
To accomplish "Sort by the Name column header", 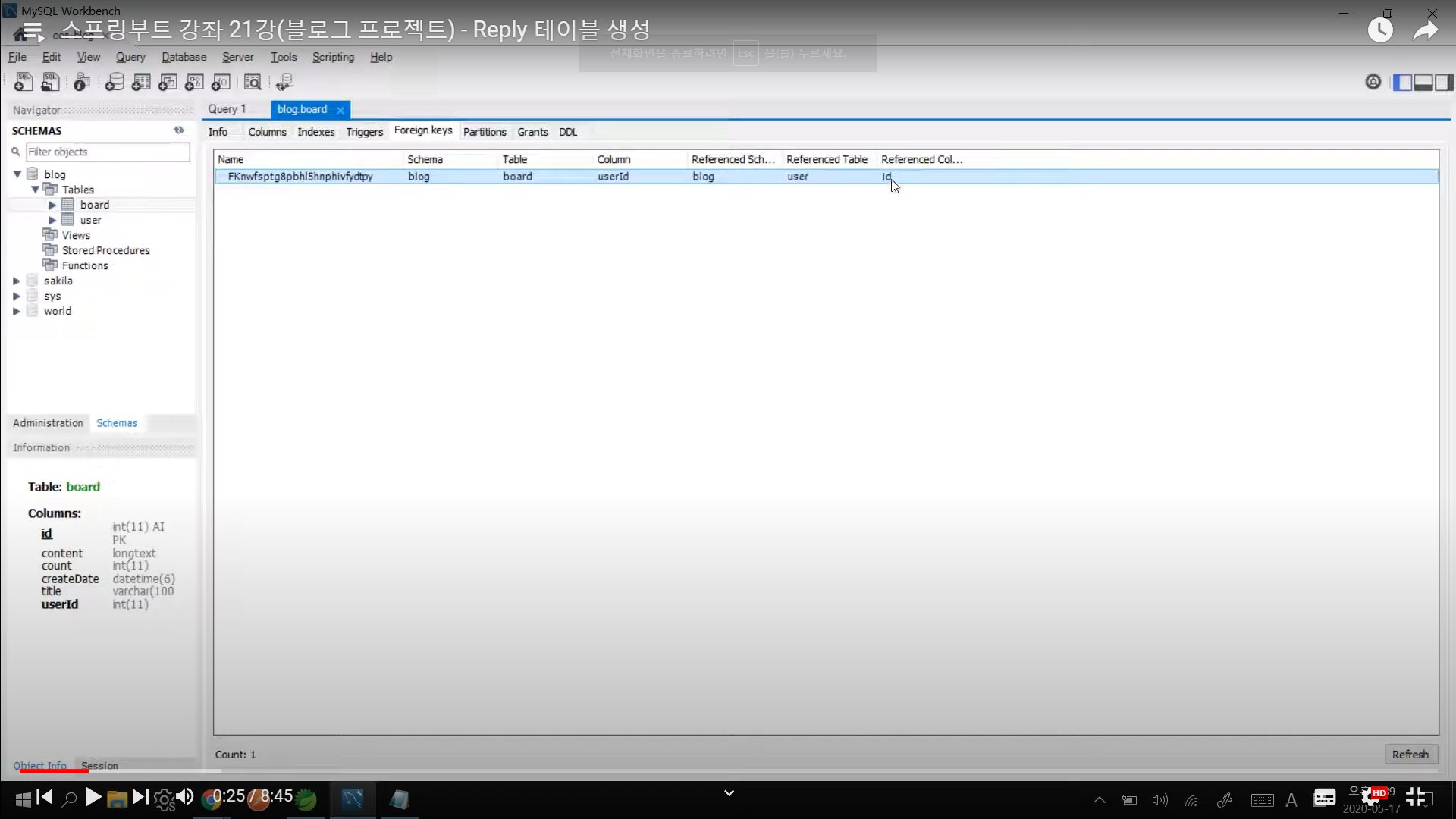I will coord(308,159).
